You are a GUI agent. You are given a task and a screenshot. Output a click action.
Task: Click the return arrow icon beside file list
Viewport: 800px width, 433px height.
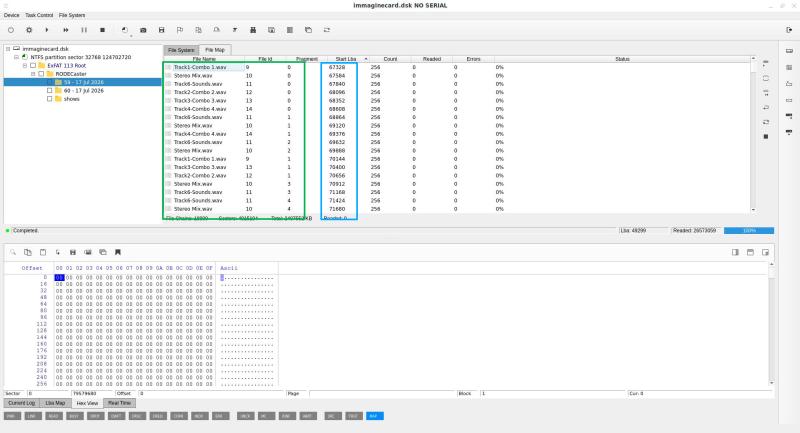[x=766, y=108]
